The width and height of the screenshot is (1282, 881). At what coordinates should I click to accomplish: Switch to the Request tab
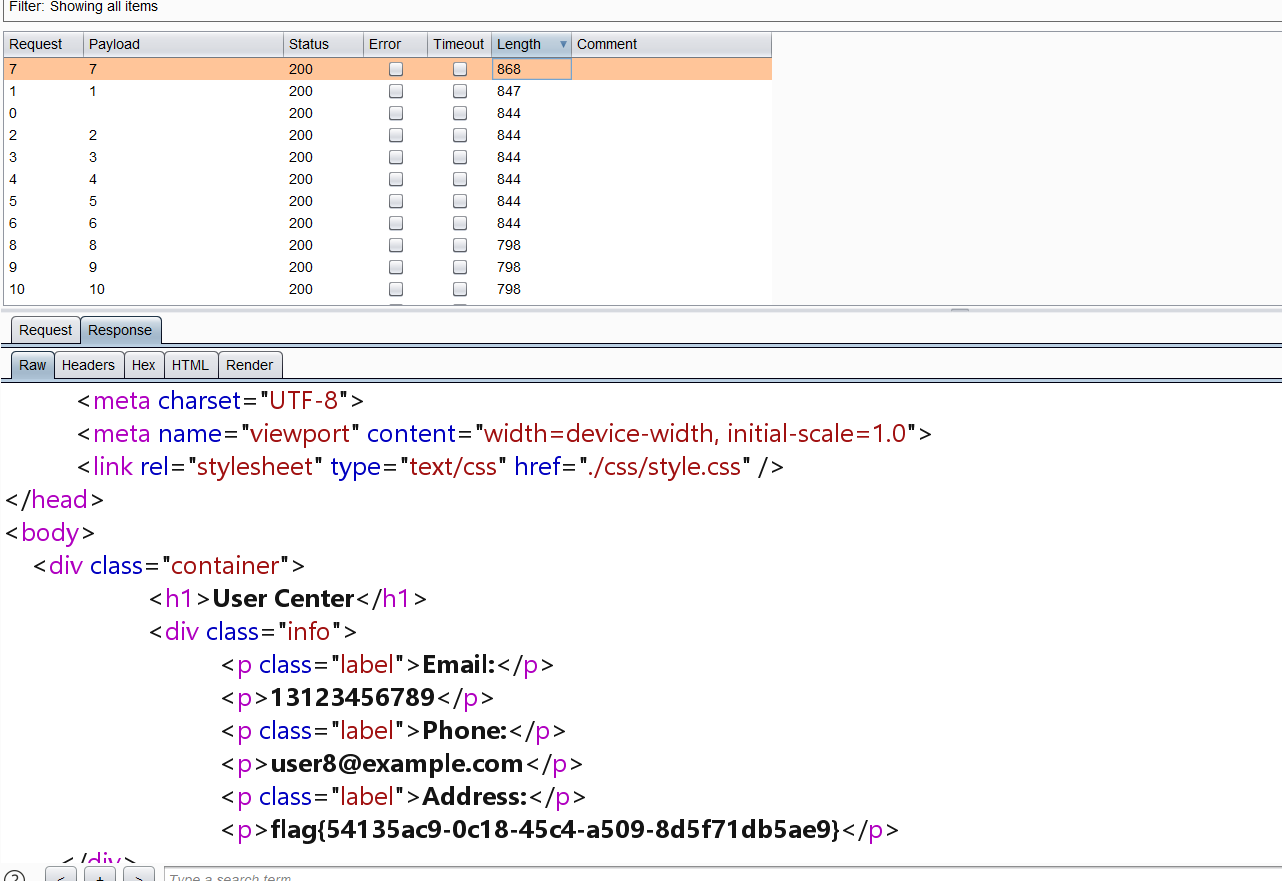pyautogui.click(x=46, y=330)
